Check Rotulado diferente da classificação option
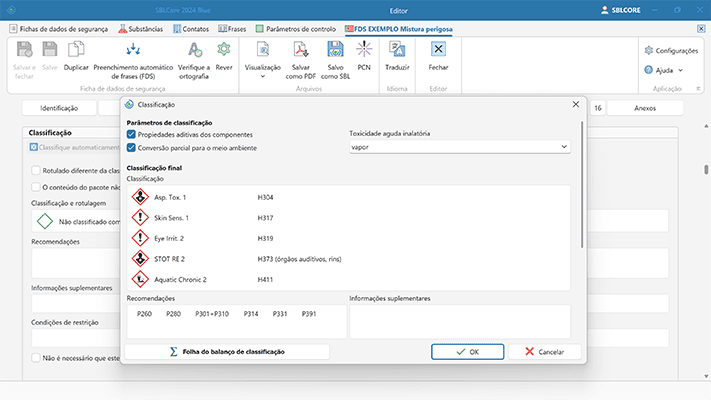 [36, 170]
